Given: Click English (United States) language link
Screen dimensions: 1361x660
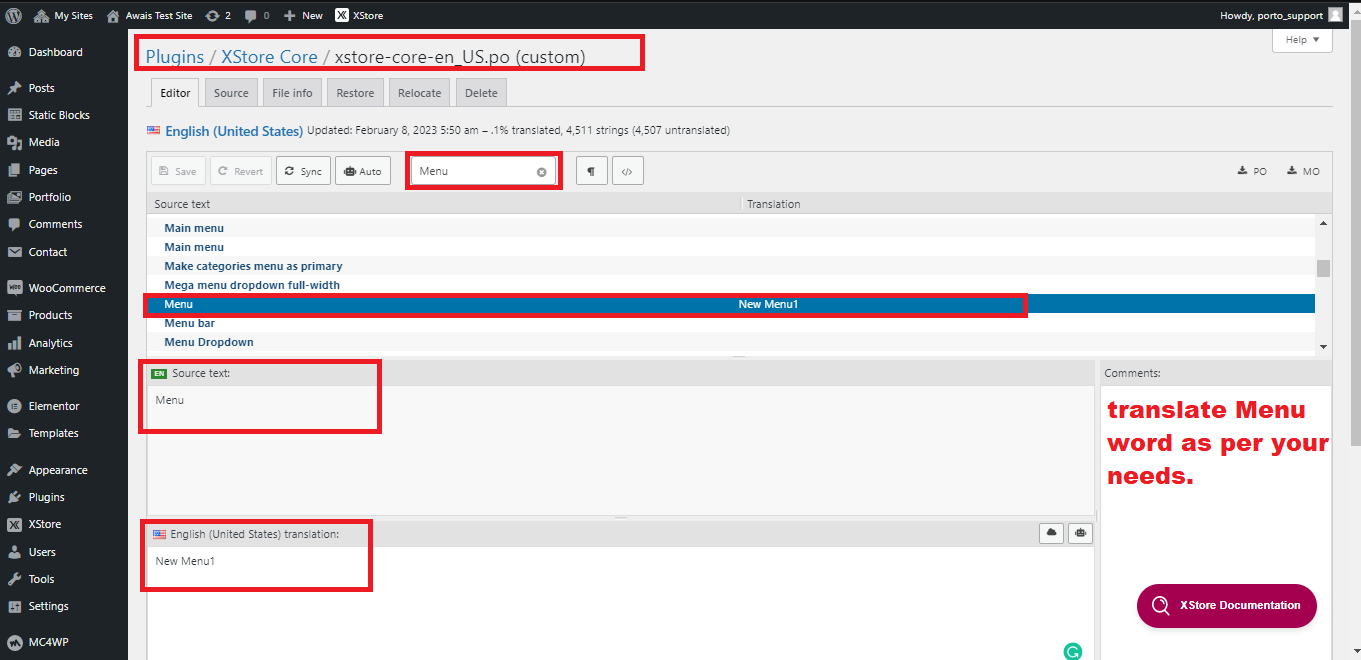Looking at the screenshot, I should (234, 131).
